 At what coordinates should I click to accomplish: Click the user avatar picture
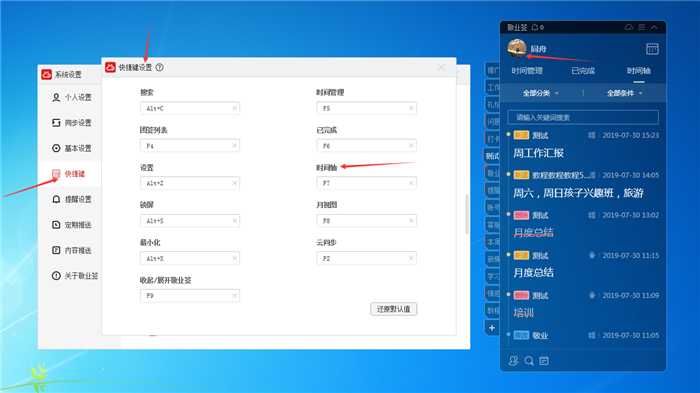tap(517, 48)
